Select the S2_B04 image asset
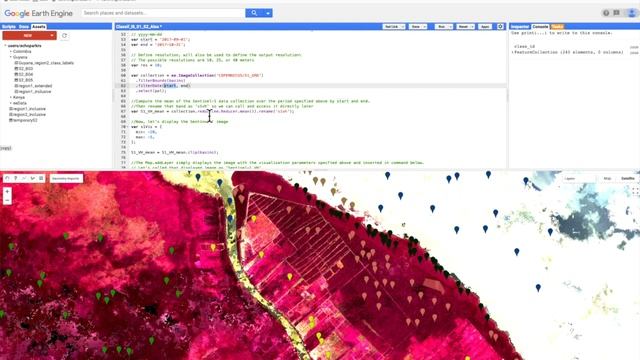The width and height of the screenshot is (640, 360). tap(24, 74)
